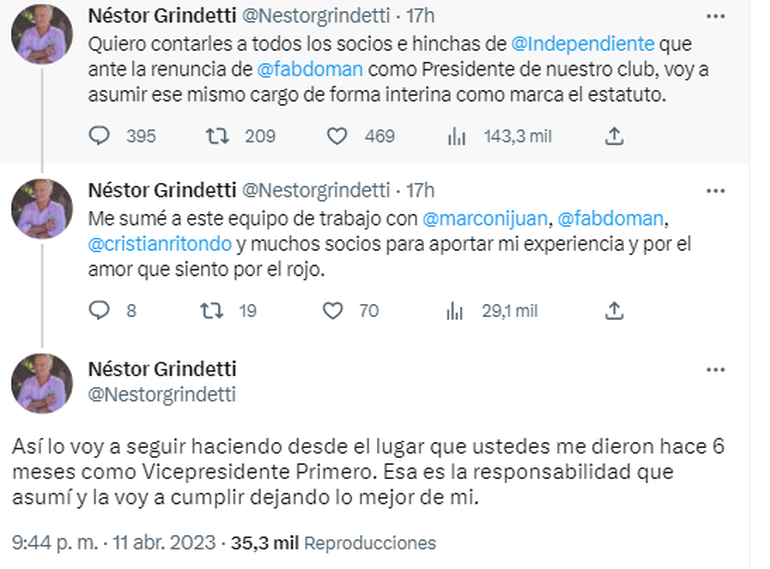Screen dimensions: 770x569
Task: Like the first tweet with 469 likes
Action: click(x=337, y=136)
